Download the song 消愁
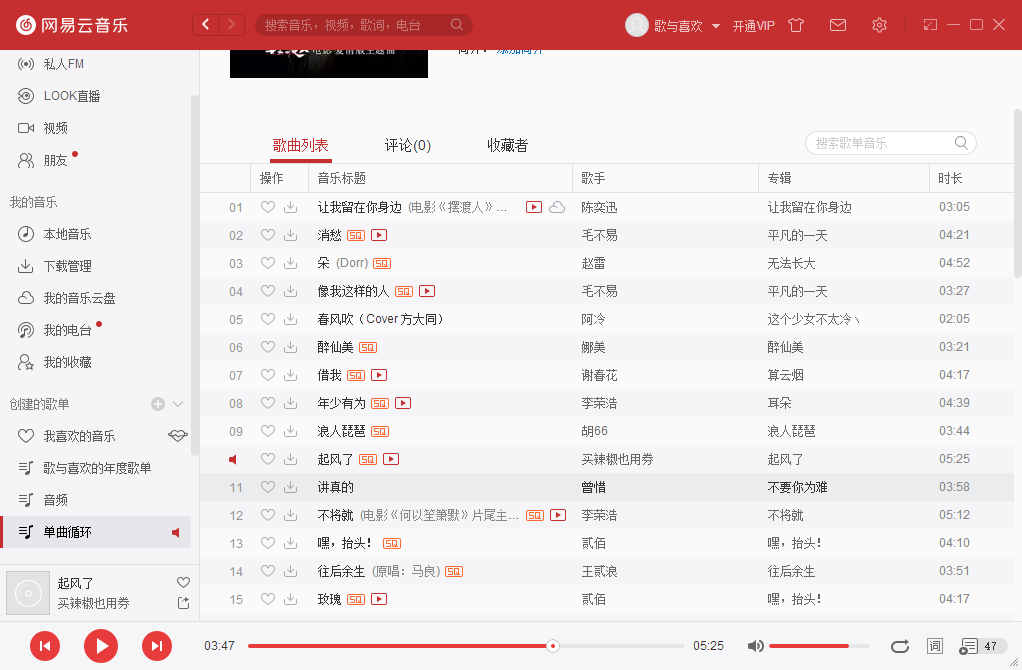 pos(291,235)
